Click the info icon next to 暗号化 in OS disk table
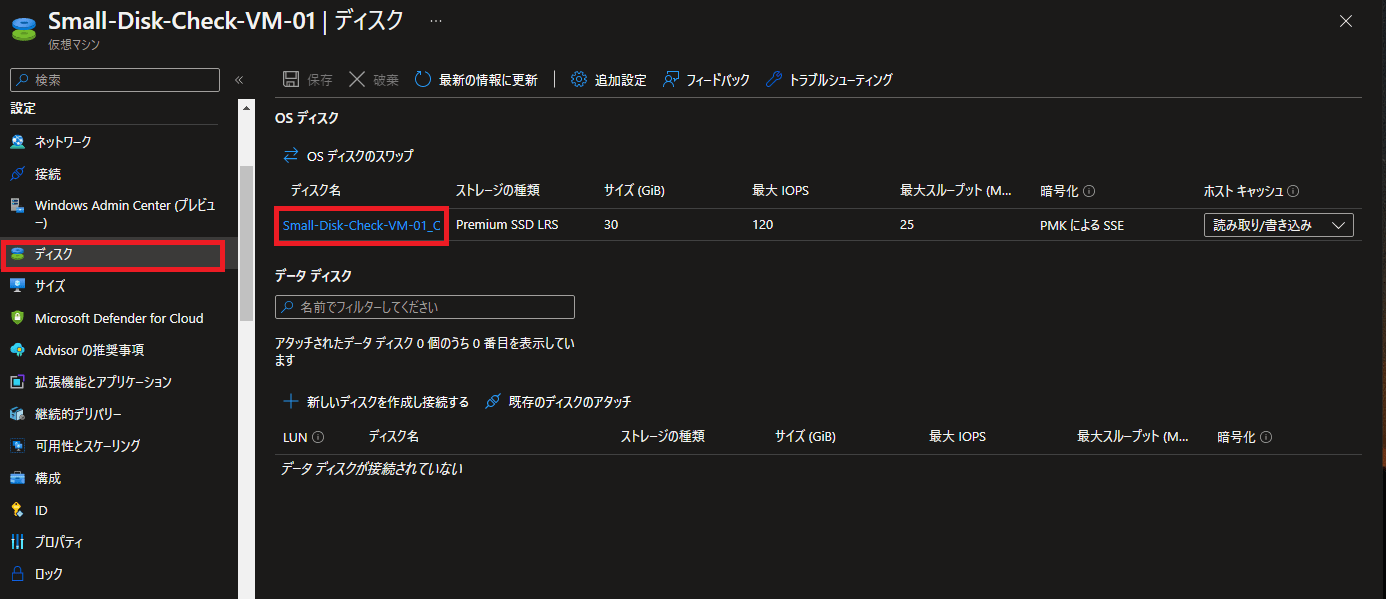Image resolution: width=1386 pixels, height=599 pixels. coord(1089,192)
